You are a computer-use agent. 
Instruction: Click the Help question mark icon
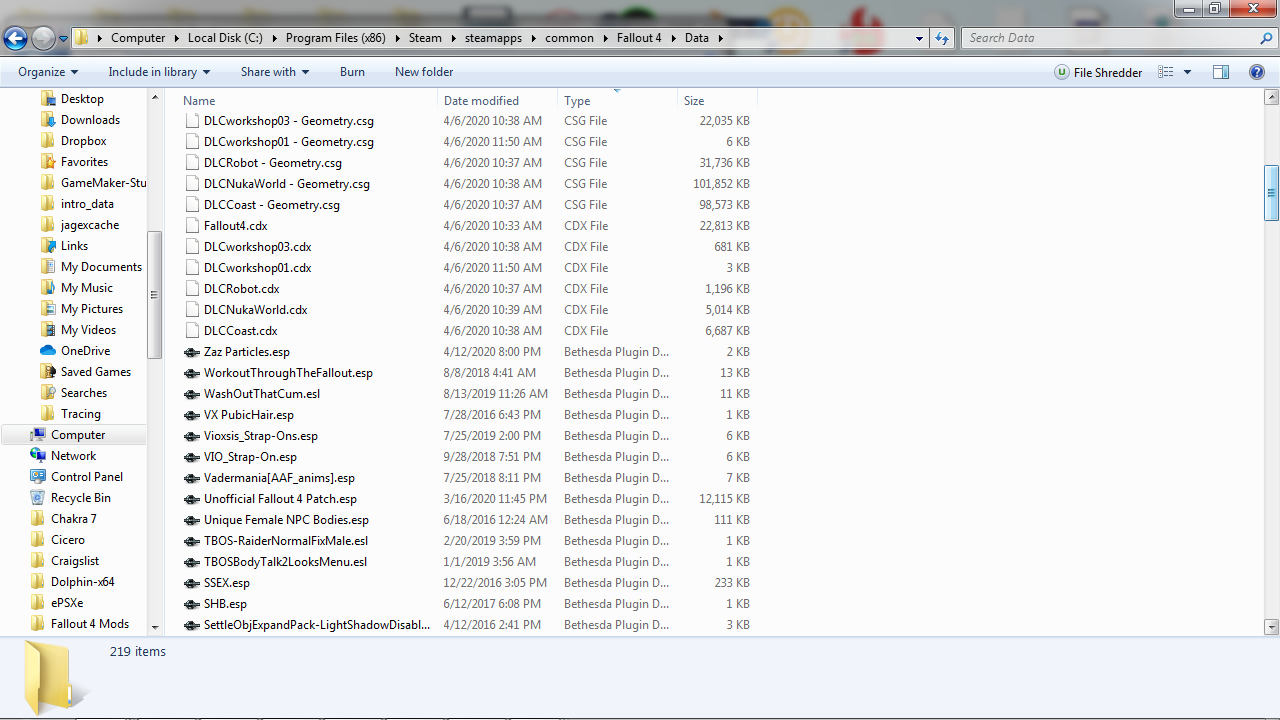[1257, 72]
